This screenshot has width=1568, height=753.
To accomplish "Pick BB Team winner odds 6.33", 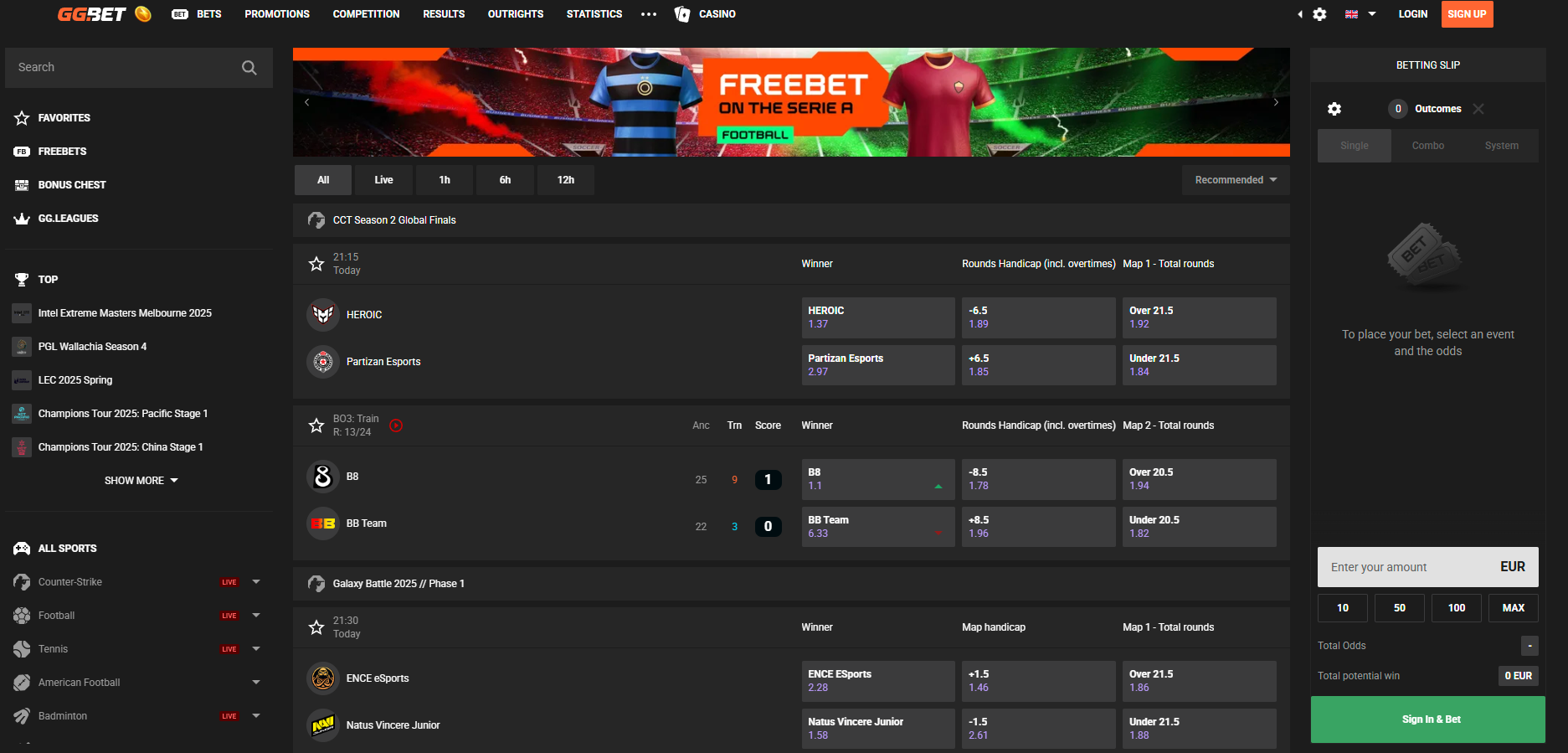I will tap(878, 527).
